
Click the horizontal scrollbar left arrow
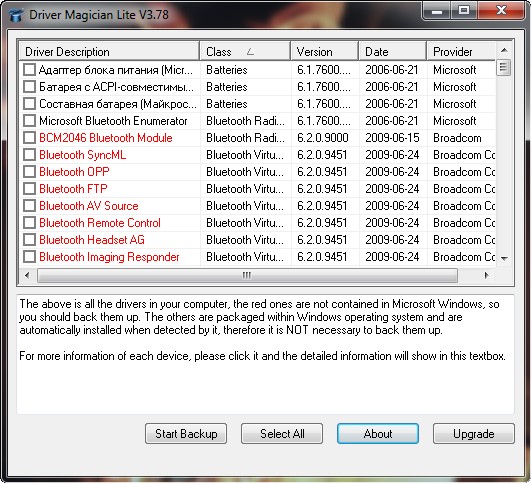(27, 275)
